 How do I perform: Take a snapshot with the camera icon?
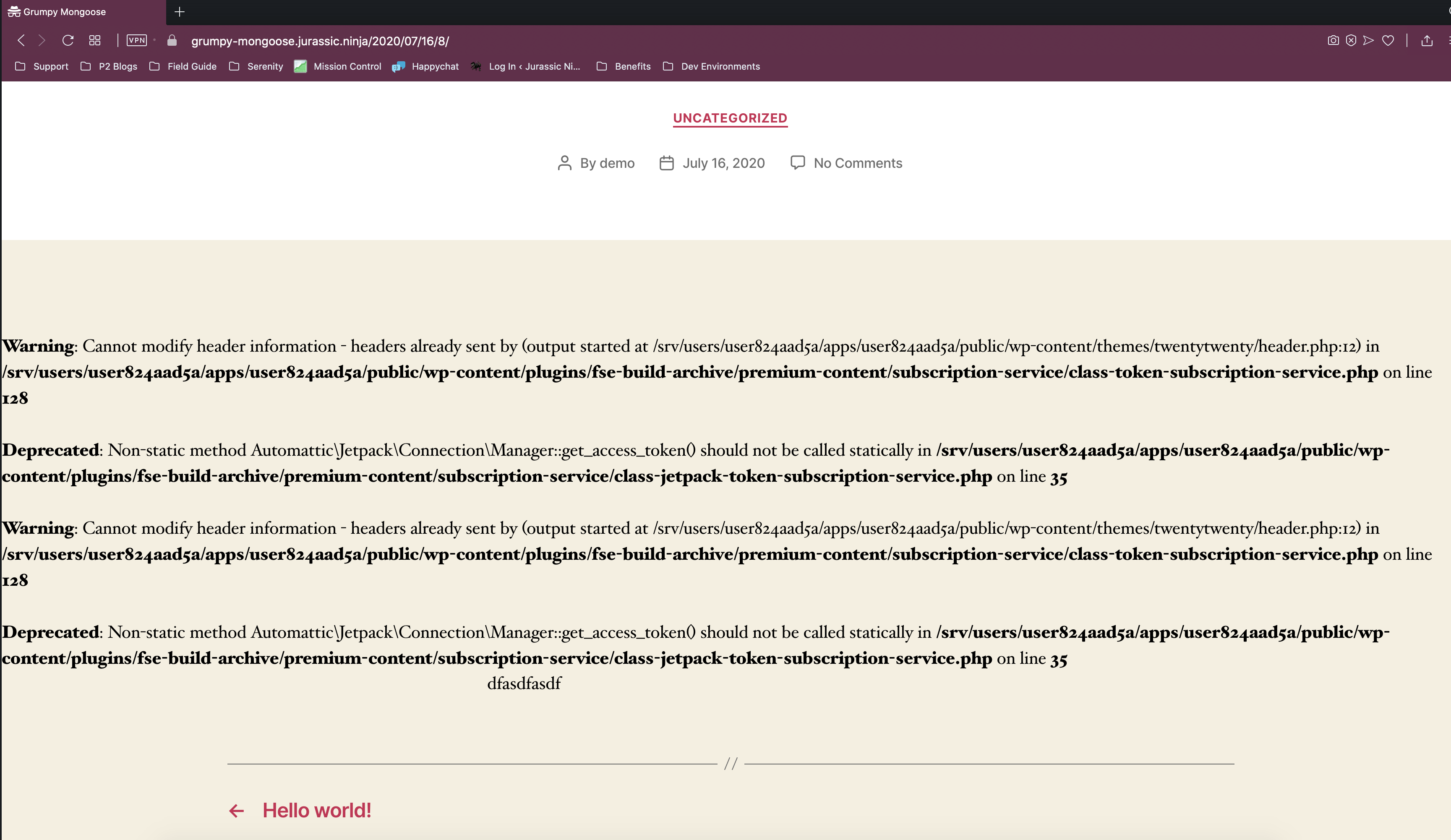click(x=1333, y=40)
